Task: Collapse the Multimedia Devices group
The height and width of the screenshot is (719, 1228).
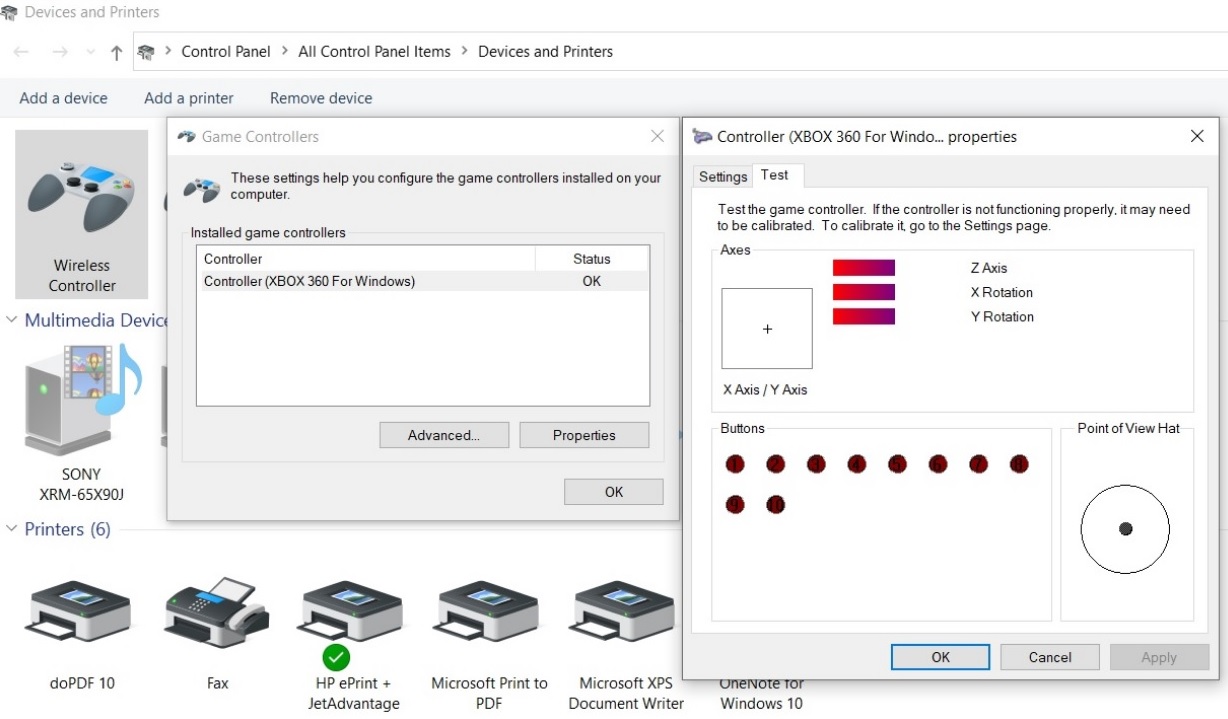Action: [x=12, y=320]
